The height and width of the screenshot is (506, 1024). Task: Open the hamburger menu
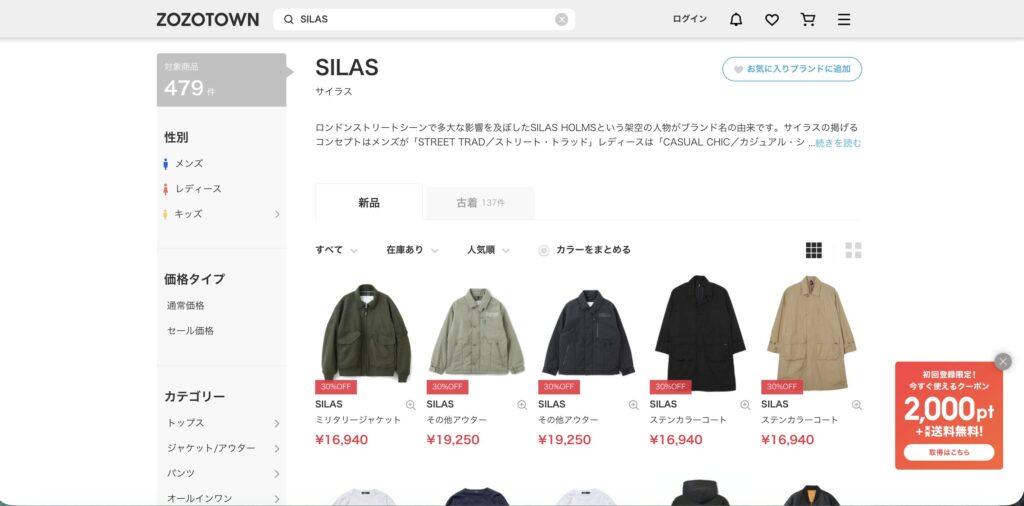[x=844, y=20]
